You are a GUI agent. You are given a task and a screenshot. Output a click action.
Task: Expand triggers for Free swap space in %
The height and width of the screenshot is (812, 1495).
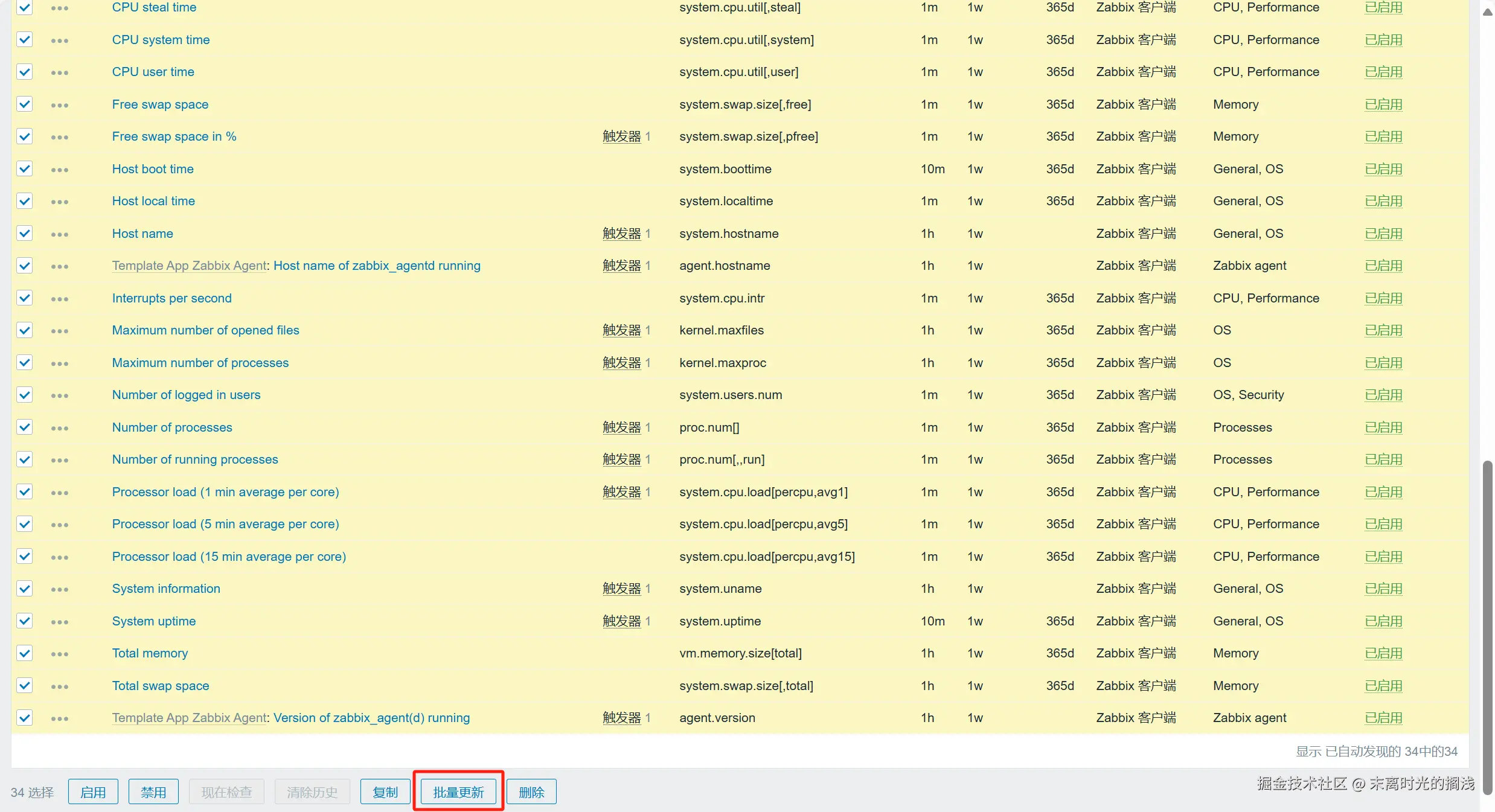[621, 136]
